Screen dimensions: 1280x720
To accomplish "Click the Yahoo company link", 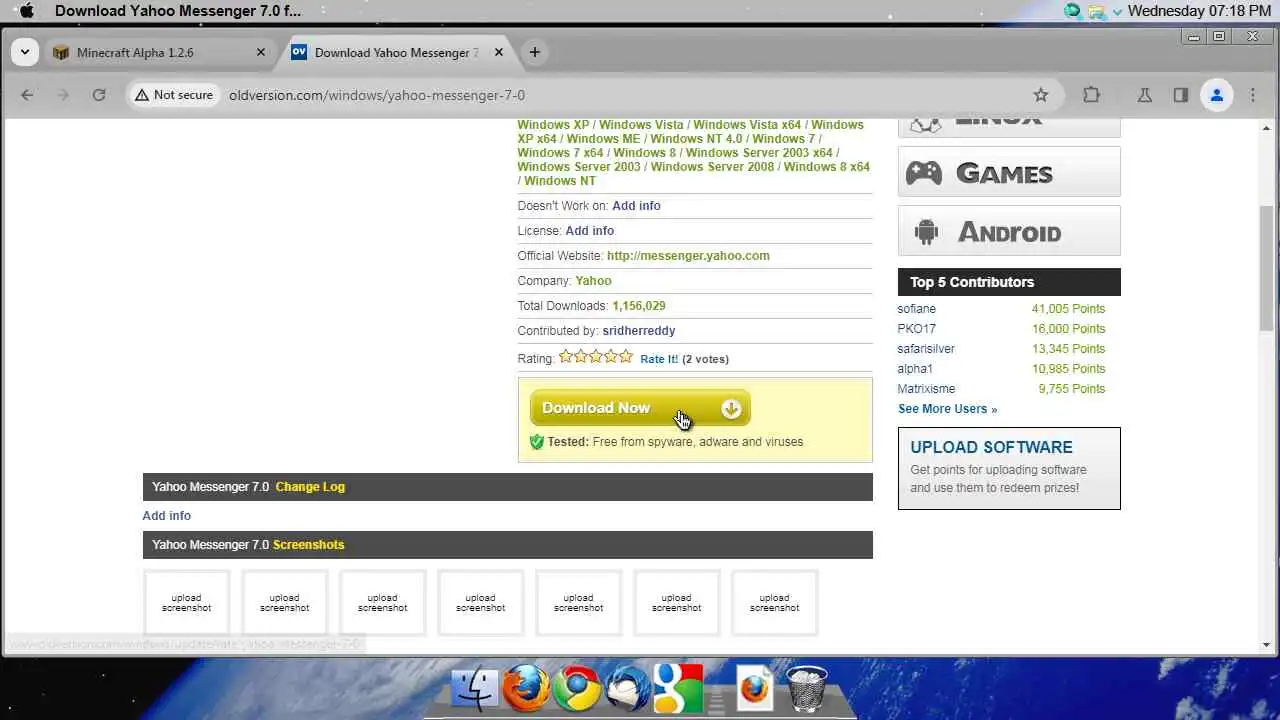I will click(593, 281).
